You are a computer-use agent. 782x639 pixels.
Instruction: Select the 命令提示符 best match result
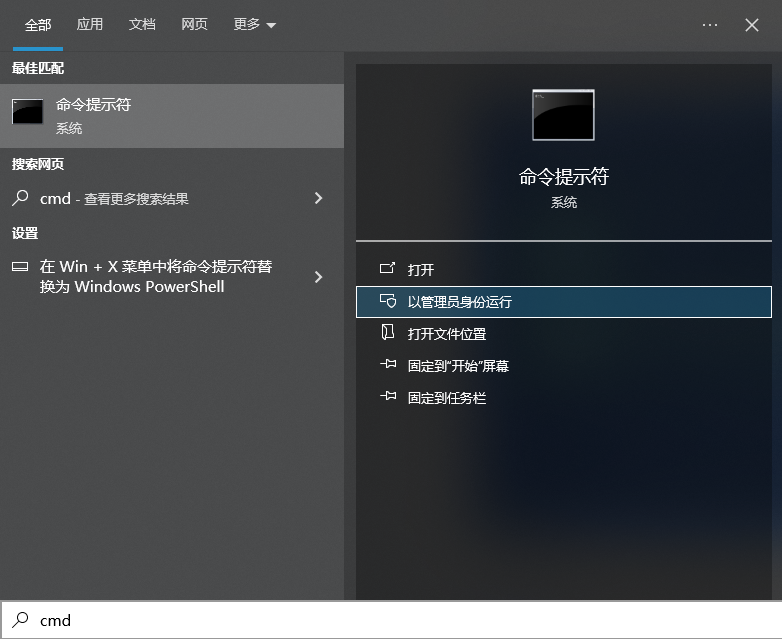coord(172,116)
